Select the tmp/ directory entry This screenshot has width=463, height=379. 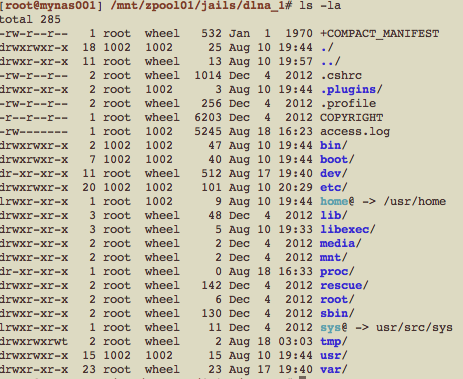[x=334, y=342]
